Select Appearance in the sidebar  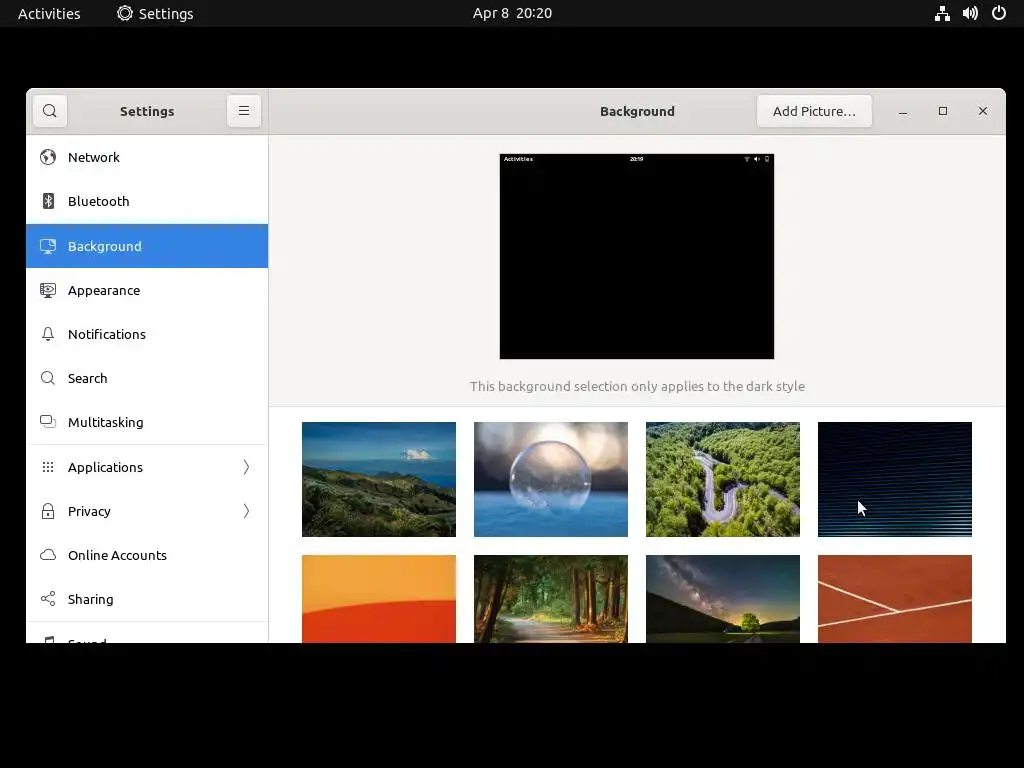(147, 290)
